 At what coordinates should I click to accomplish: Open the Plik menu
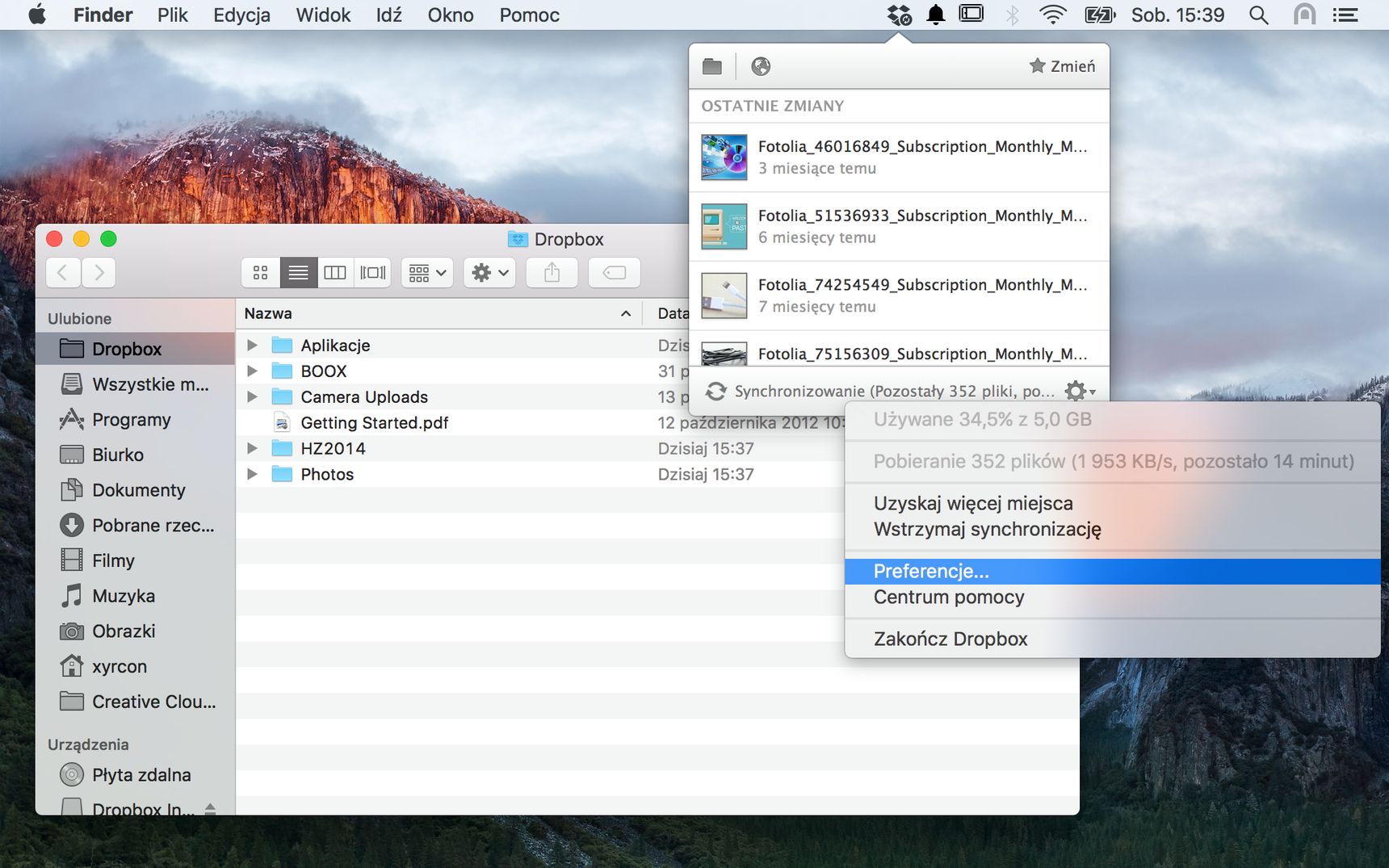click(x=173, y=15)
